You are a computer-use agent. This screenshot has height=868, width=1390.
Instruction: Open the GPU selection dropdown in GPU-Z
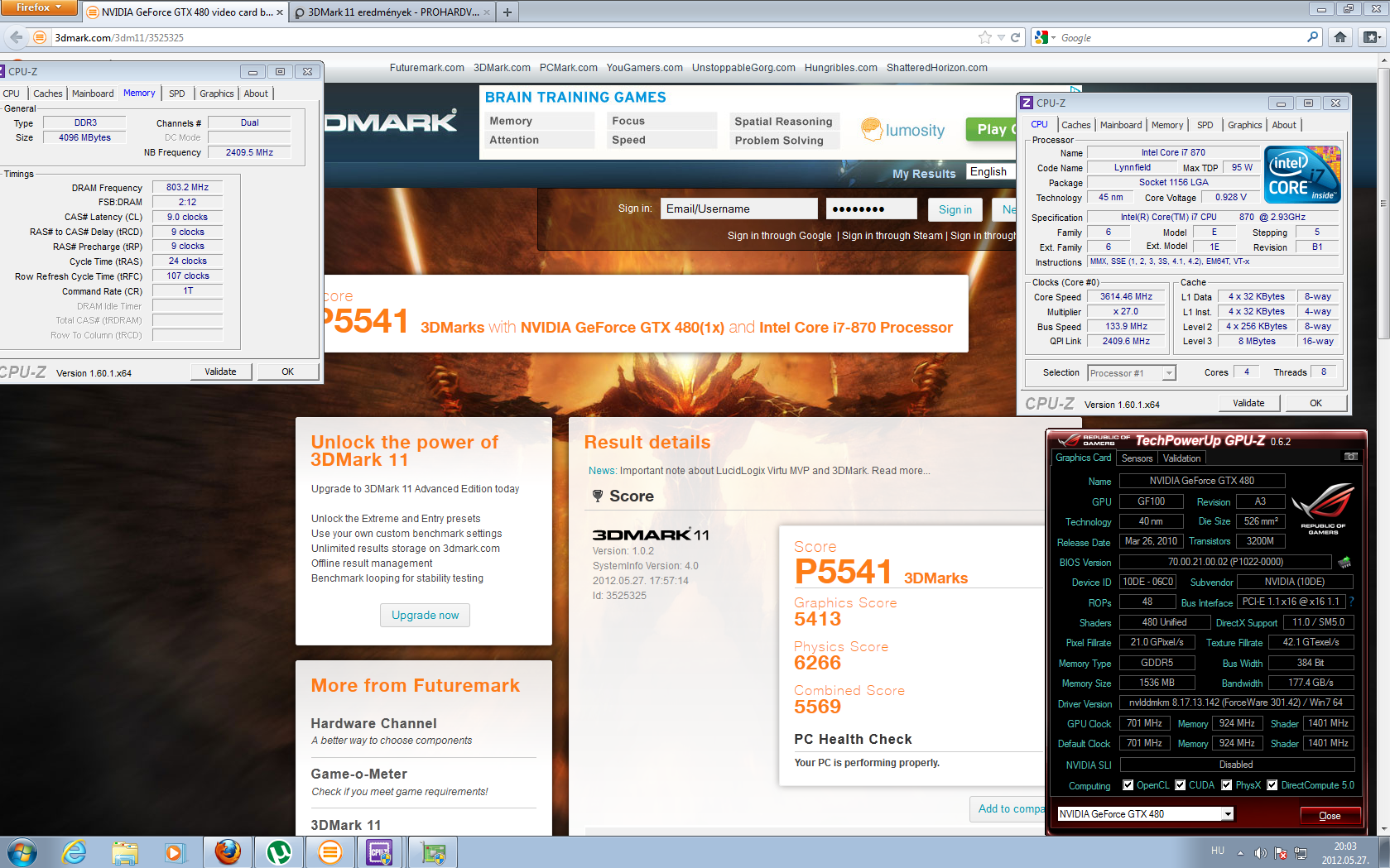point(1228,814)
